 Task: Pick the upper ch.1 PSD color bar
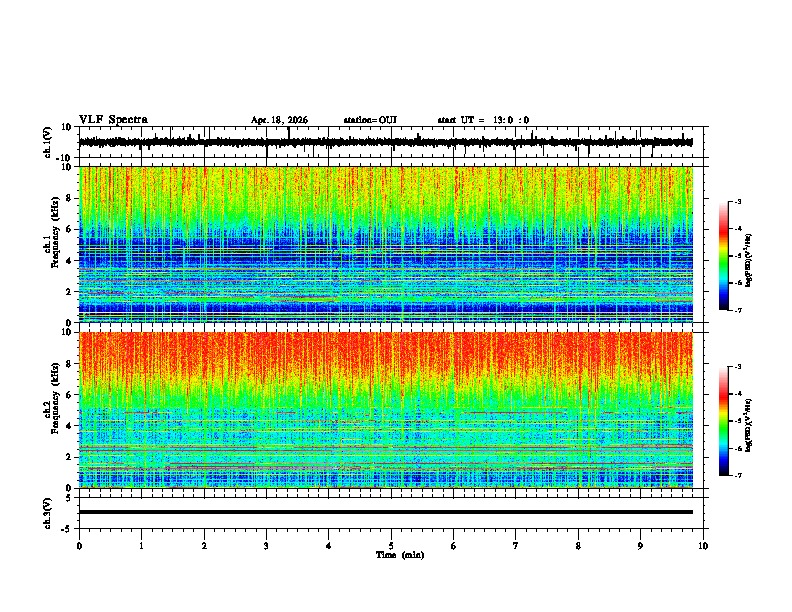(723, 256)
